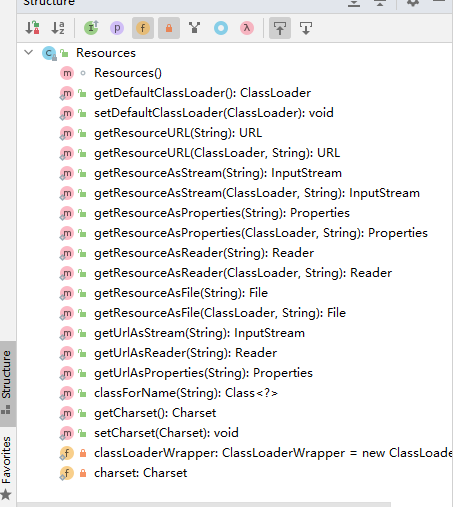Image resolution: width=453 pixels, height=507 pixels.
Task: Click method icon of classForName(String)
Action: 67,393
